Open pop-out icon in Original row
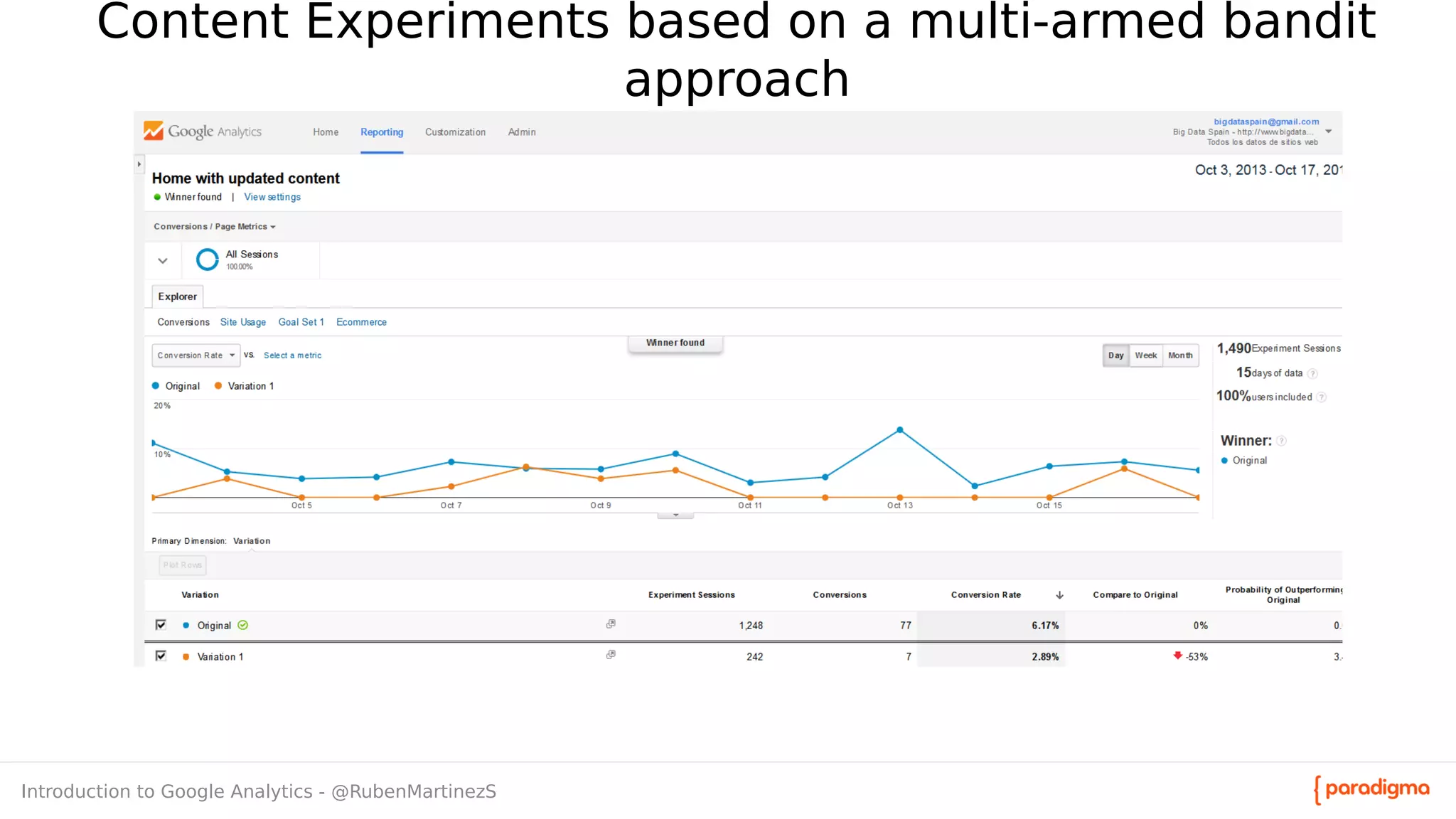The height and width of the screenshot is (819, 1456). coord(611,623)
